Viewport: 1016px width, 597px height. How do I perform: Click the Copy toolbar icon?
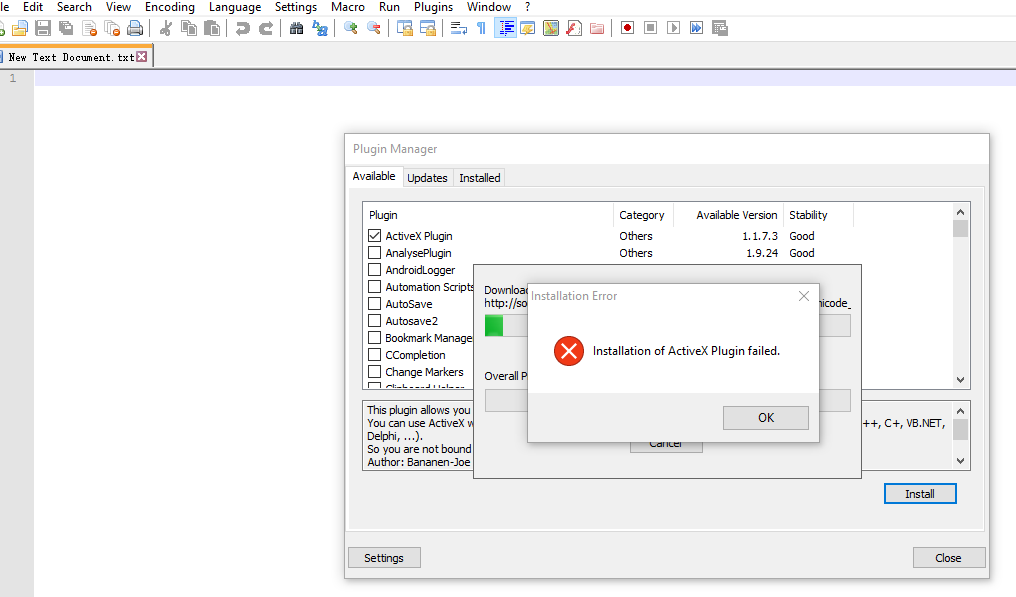click(189, 29)
